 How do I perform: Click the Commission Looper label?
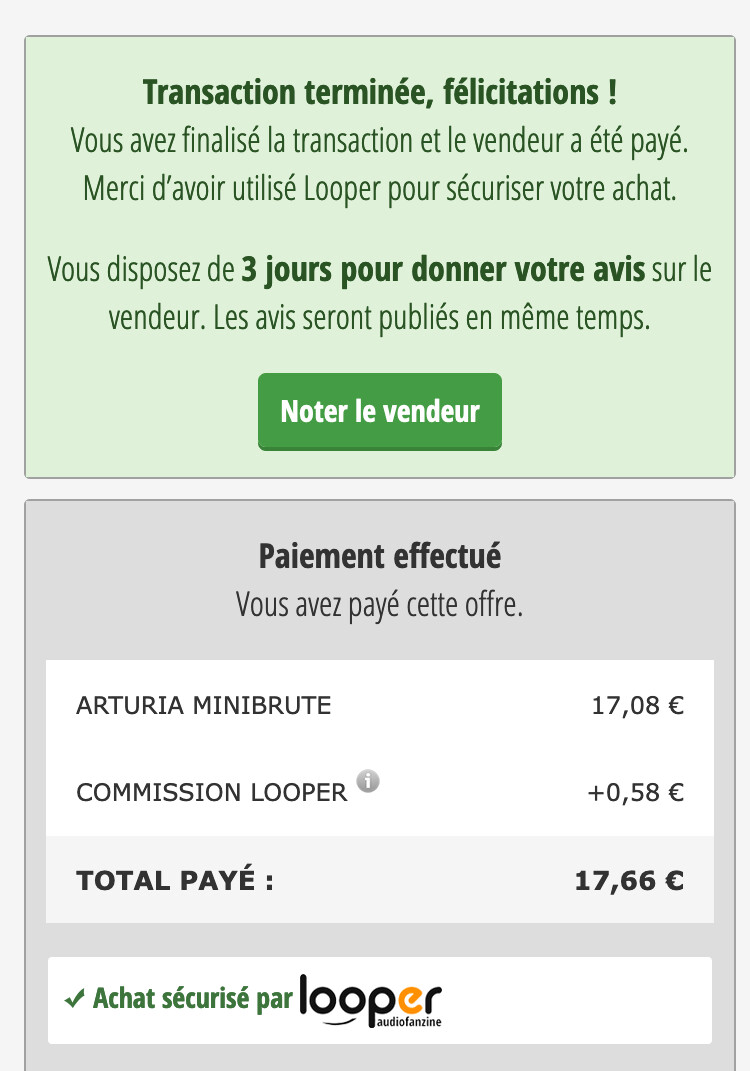coord(211,793)
